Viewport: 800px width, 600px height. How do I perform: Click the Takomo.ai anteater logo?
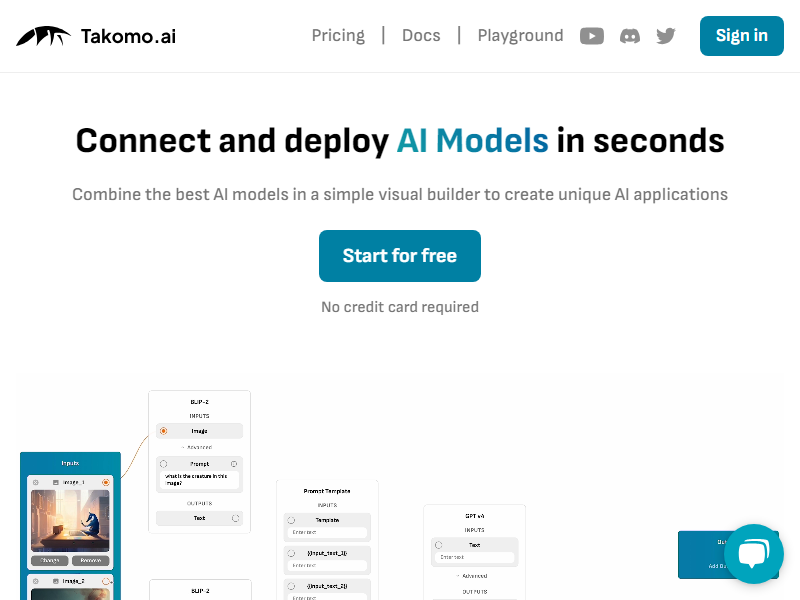(43, 36)
